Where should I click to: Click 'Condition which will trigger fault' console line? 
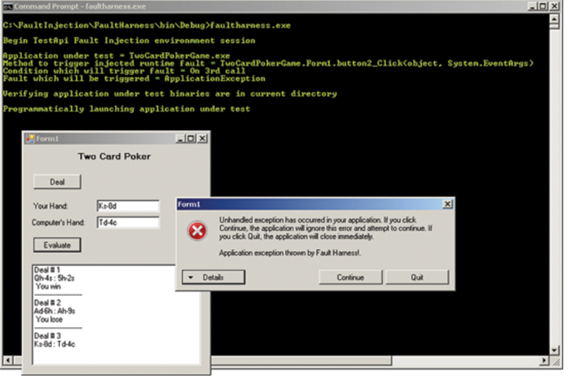pos(124,71)
